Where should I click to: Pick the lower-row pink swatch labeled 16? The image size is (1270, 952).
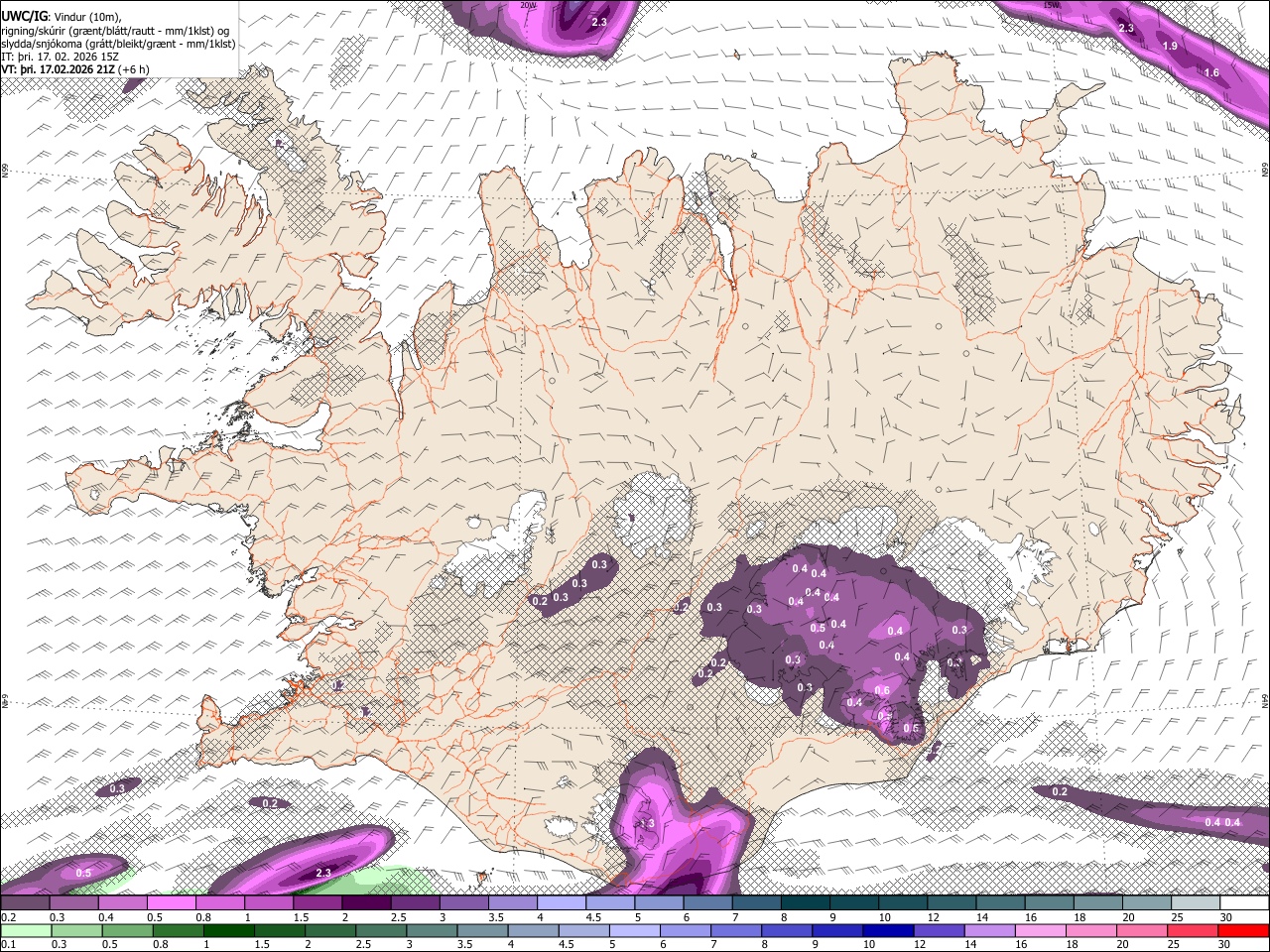tap(1041, 931)
